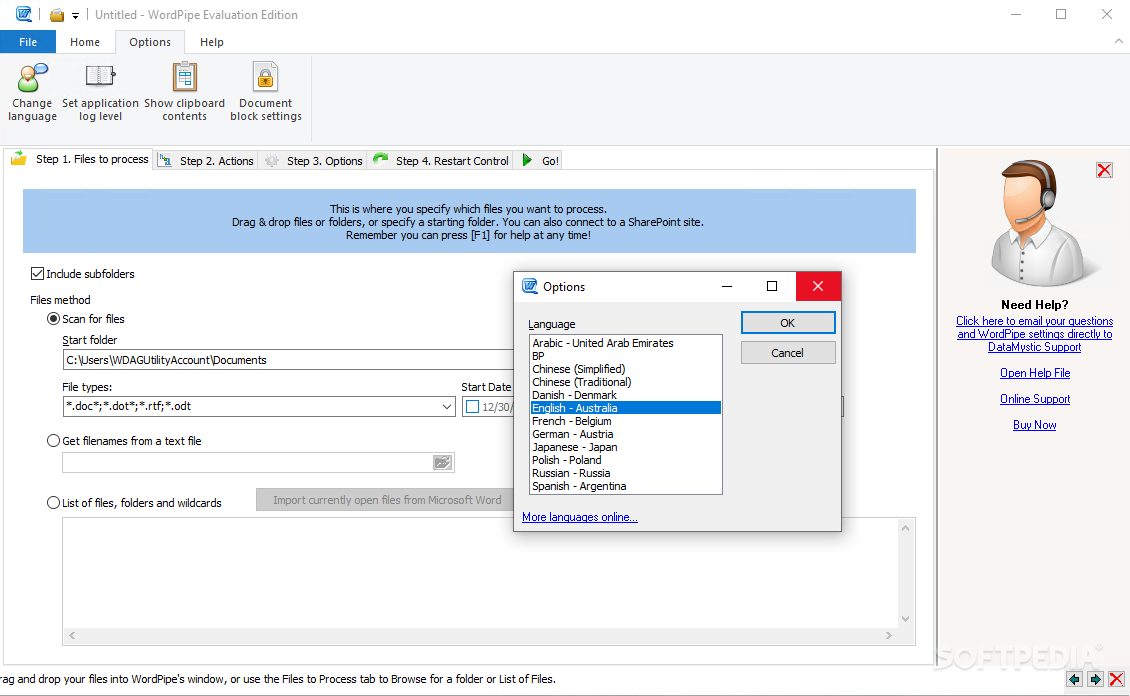This screenshot has width=1130, height=696.
Task: Click the text file name input field
Action: (x=247, y=463)
